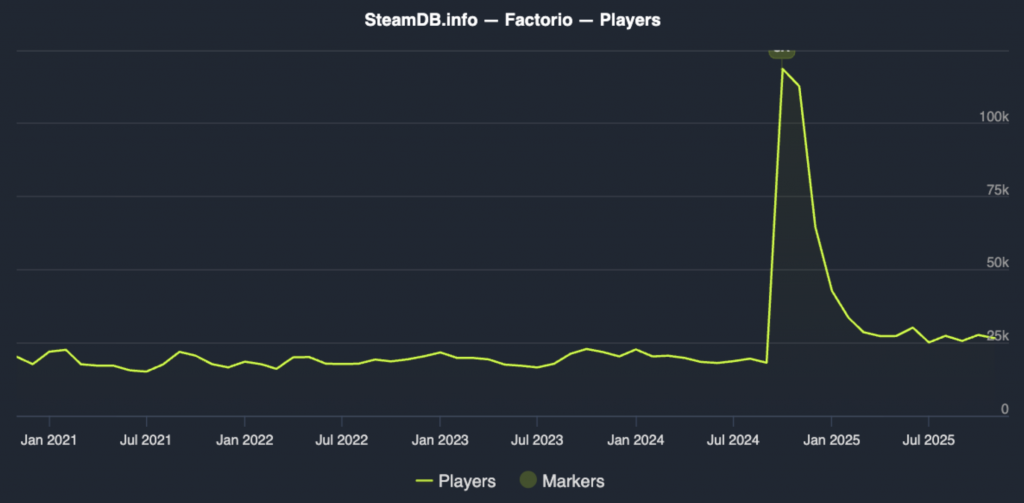Screen dimensions: 1024x503
Task: Click the 75k y-axis label
Action: pyautogui.click(x=998, y=190)
